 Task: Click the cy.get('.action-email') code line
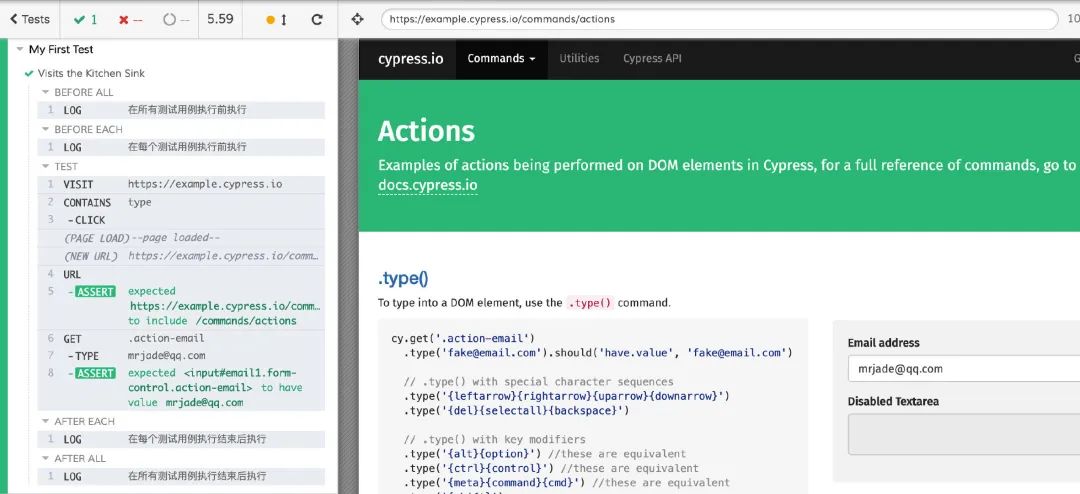462,338
